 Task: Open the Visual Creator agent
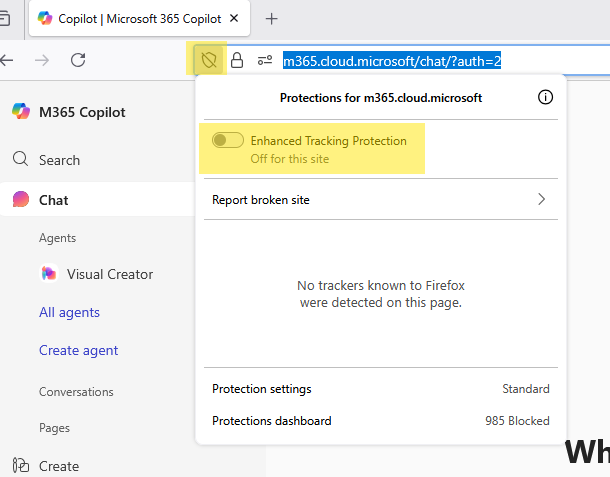point(110,274)
